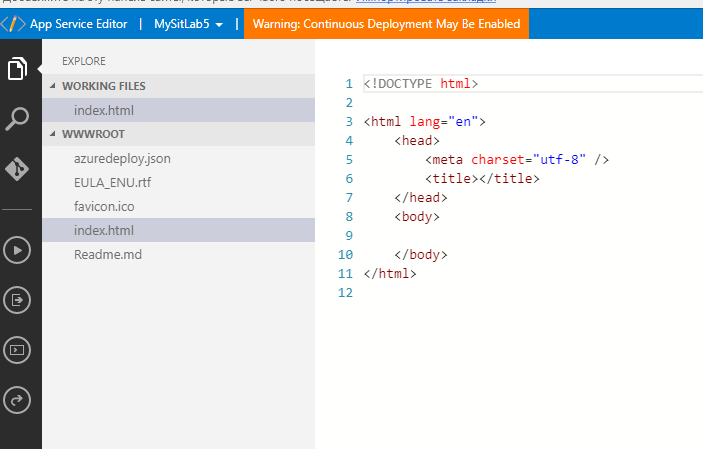Screen dimensions: 703x449
Task: Click the opening head tag on line 4
Action: (x=417, y=141)
